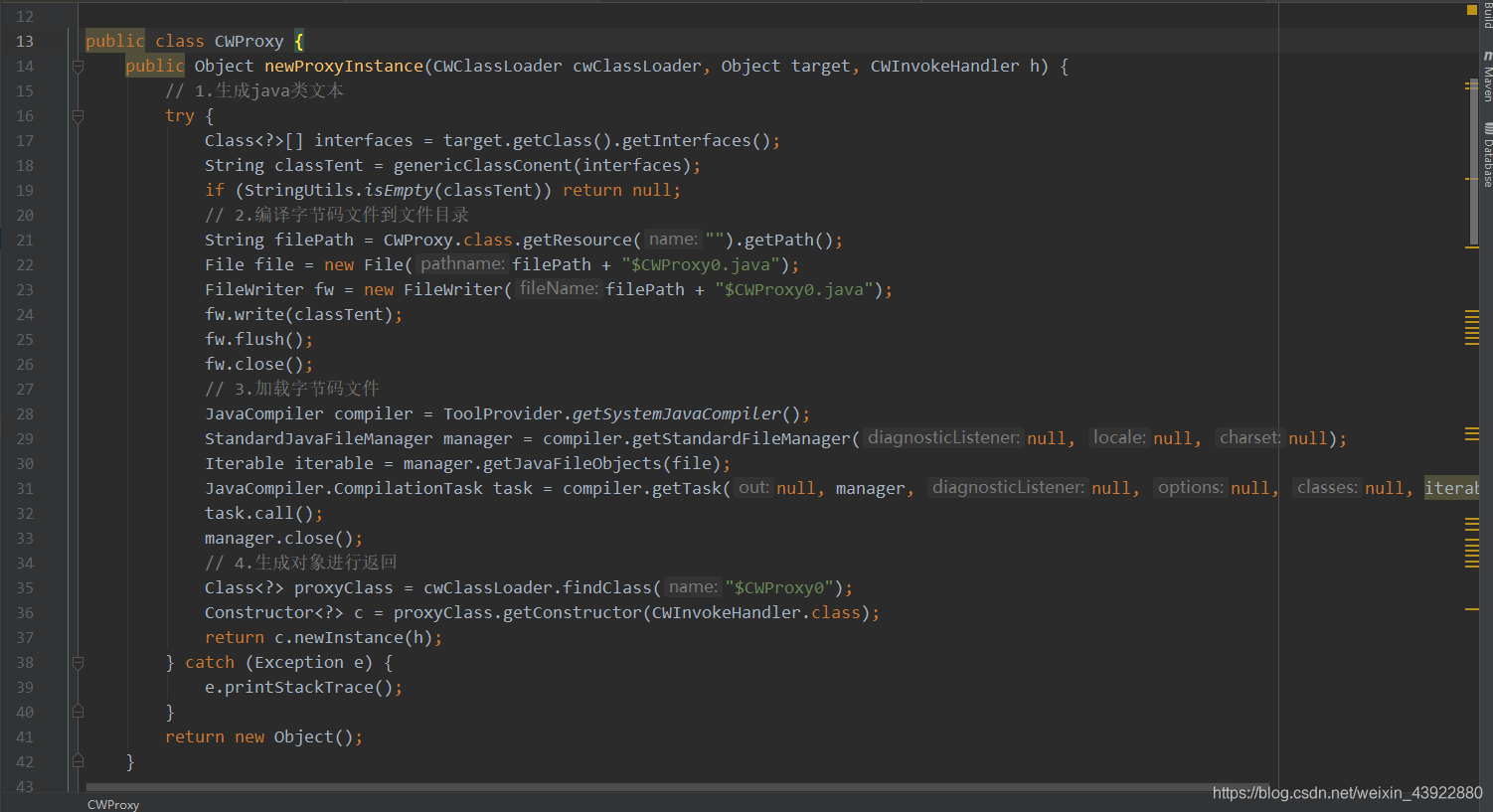Open the Maven tool window tab
The width and height of the screenshot is (1493, 812).
pyautogui.click(x=1487, y=78)
